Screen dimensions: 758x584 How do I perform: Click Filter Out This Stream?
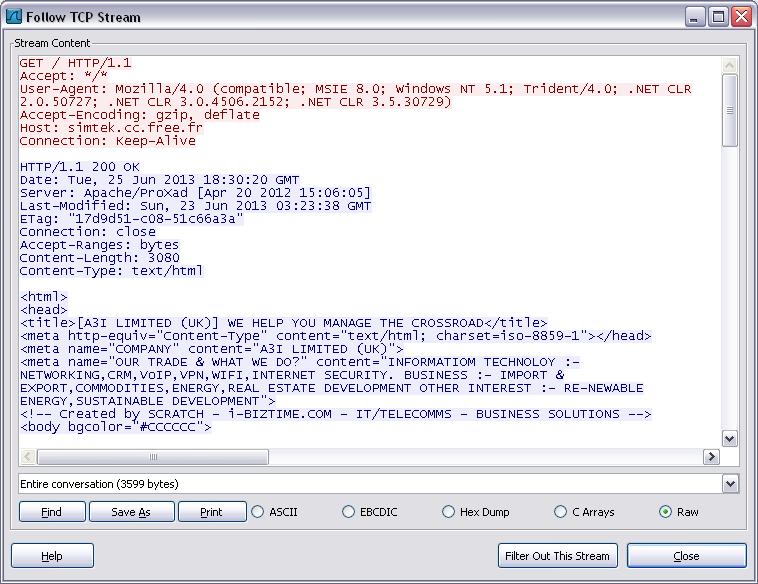click(557, 555)
